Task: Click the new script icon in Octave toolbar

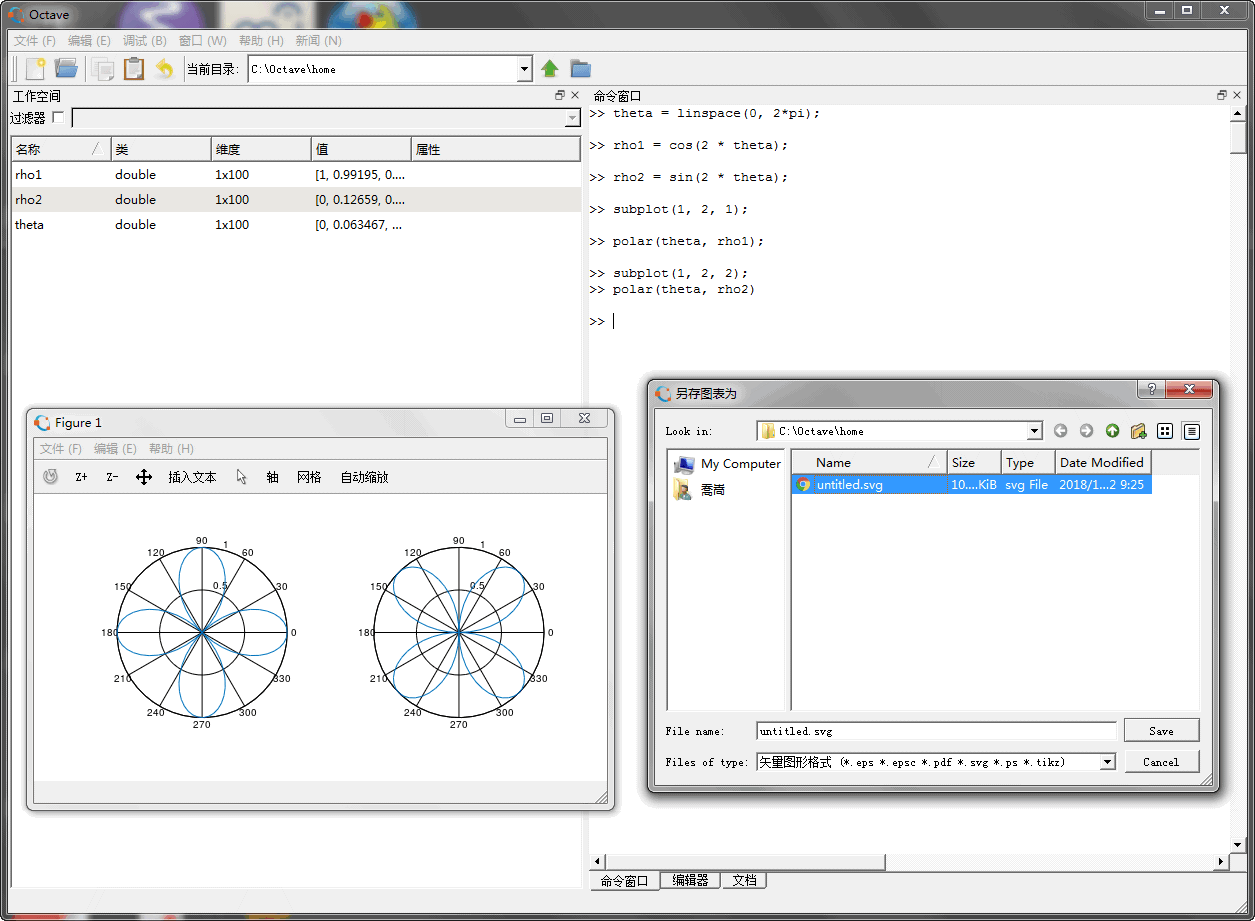Action: [x=36, y=69]
